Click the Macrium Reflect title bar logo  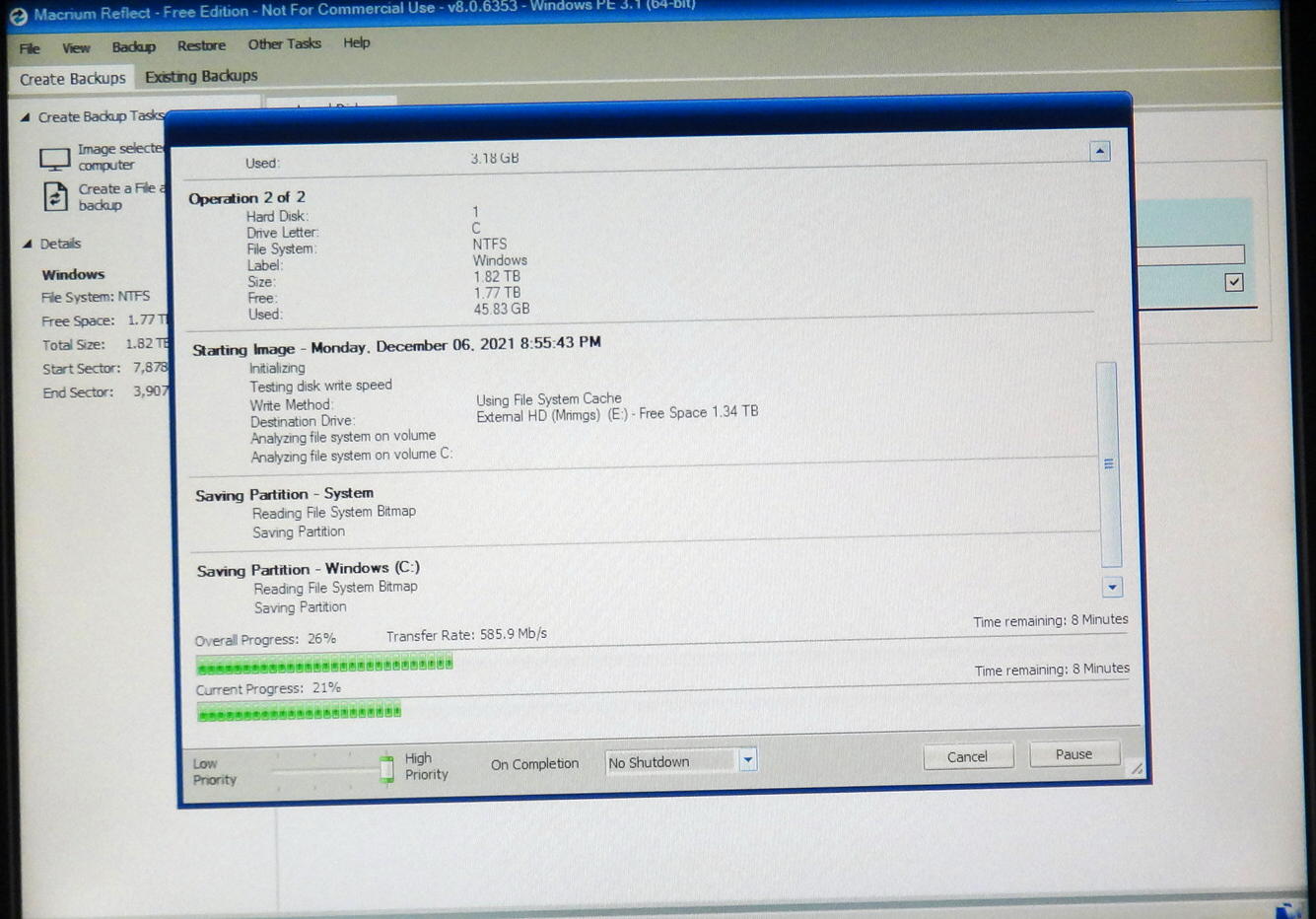[19, 16]
